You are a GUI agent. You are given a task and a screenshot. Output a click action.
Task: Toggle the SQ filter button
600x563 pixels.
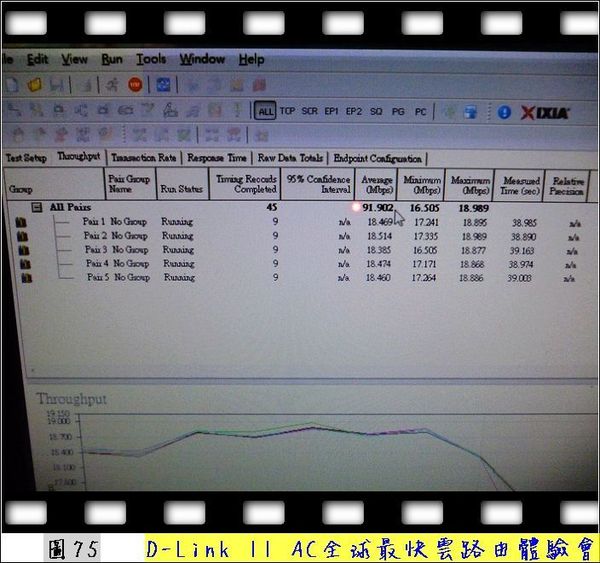point(376,111)
